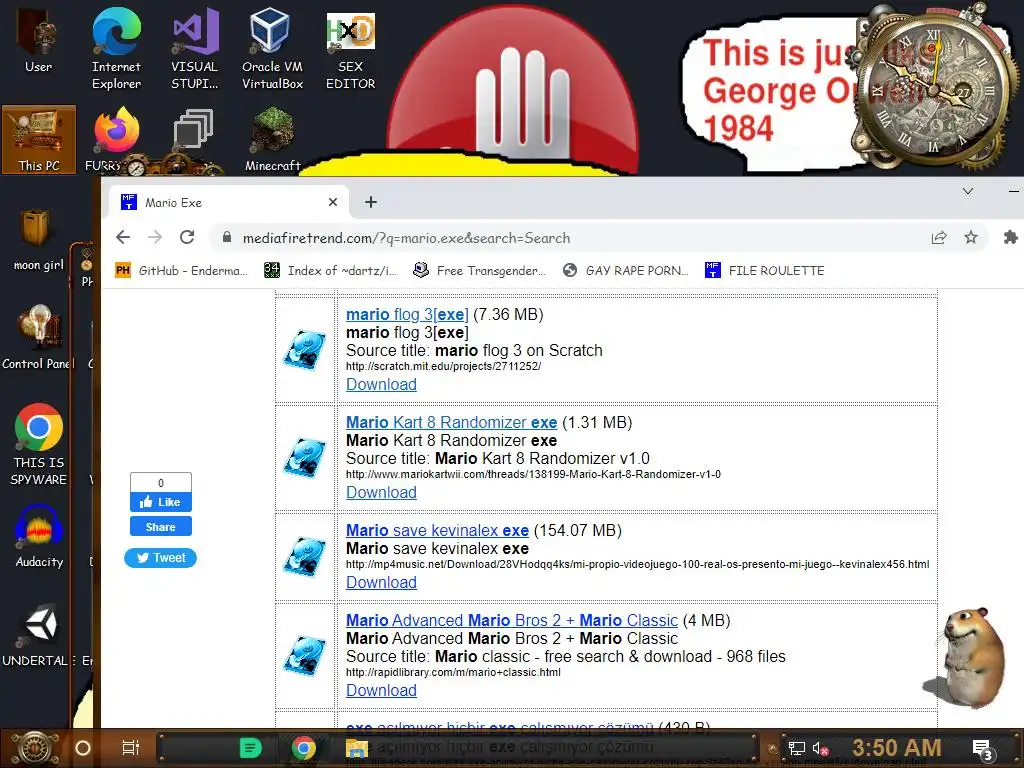Open the steampunk Start button

tap(33, 748)
